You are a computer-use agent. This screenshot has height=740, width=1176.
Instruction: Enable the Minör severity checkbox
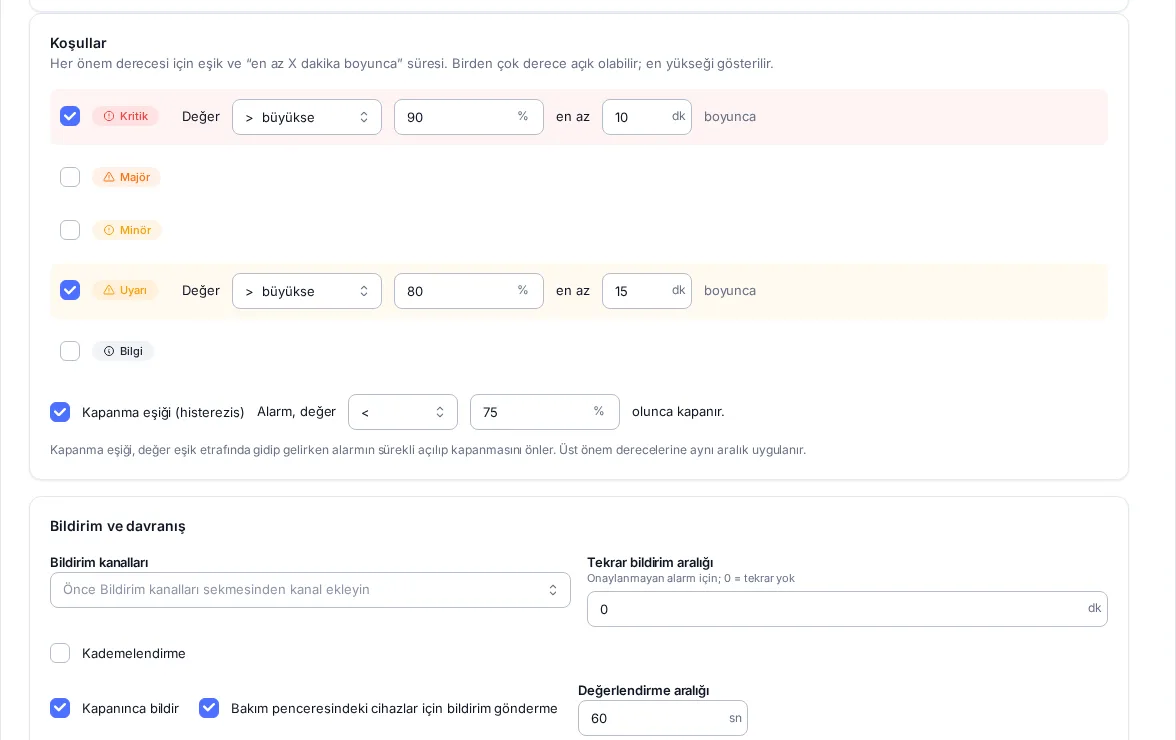tap(70, 229)
